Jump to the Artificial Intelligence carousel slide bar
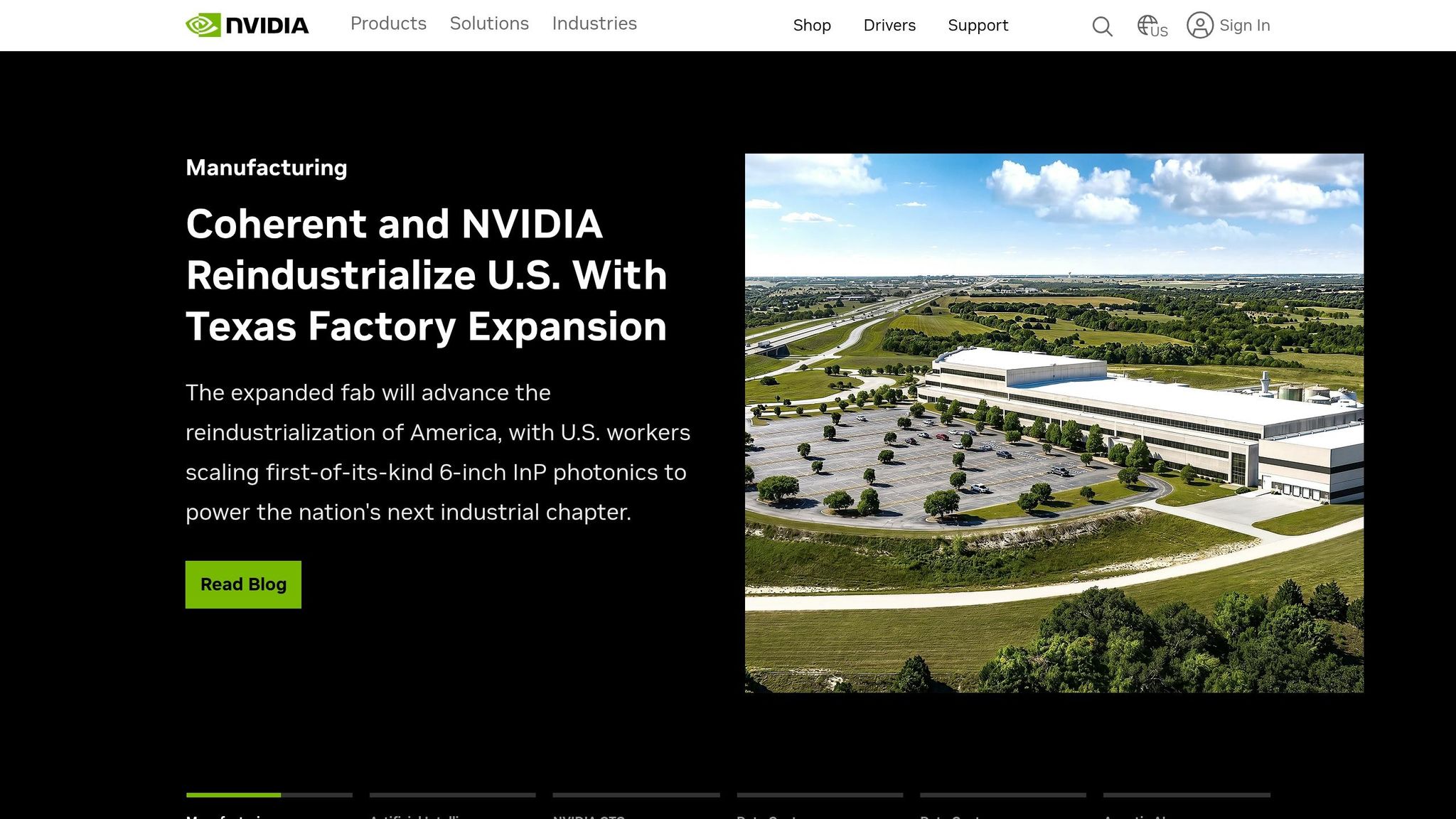 [453, 795]
